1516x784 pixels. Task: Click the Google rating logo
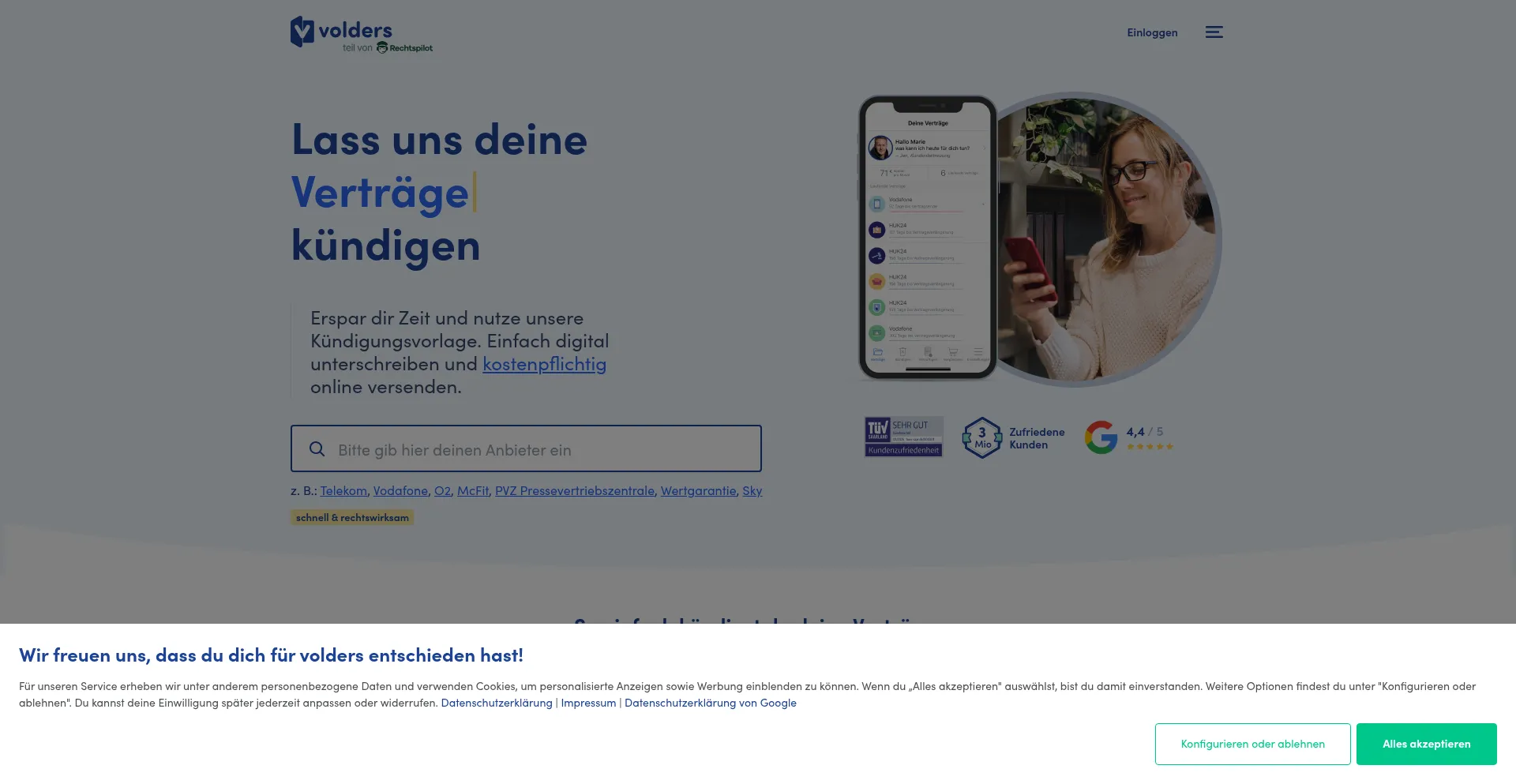point(1101,437)
